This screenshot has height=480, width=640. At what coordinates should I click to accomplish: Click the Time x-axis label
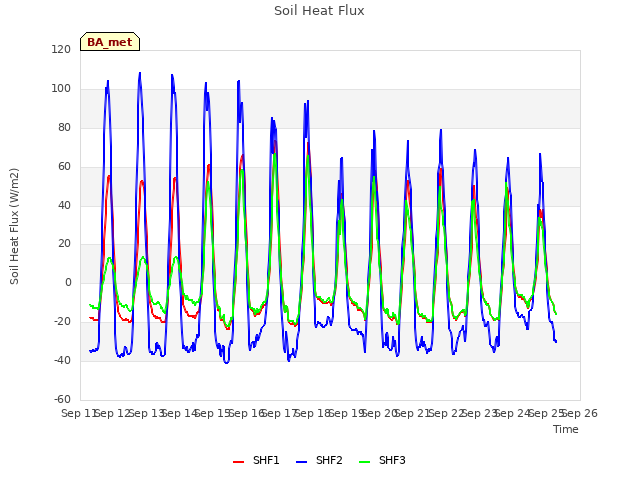[x=566, y=429]
